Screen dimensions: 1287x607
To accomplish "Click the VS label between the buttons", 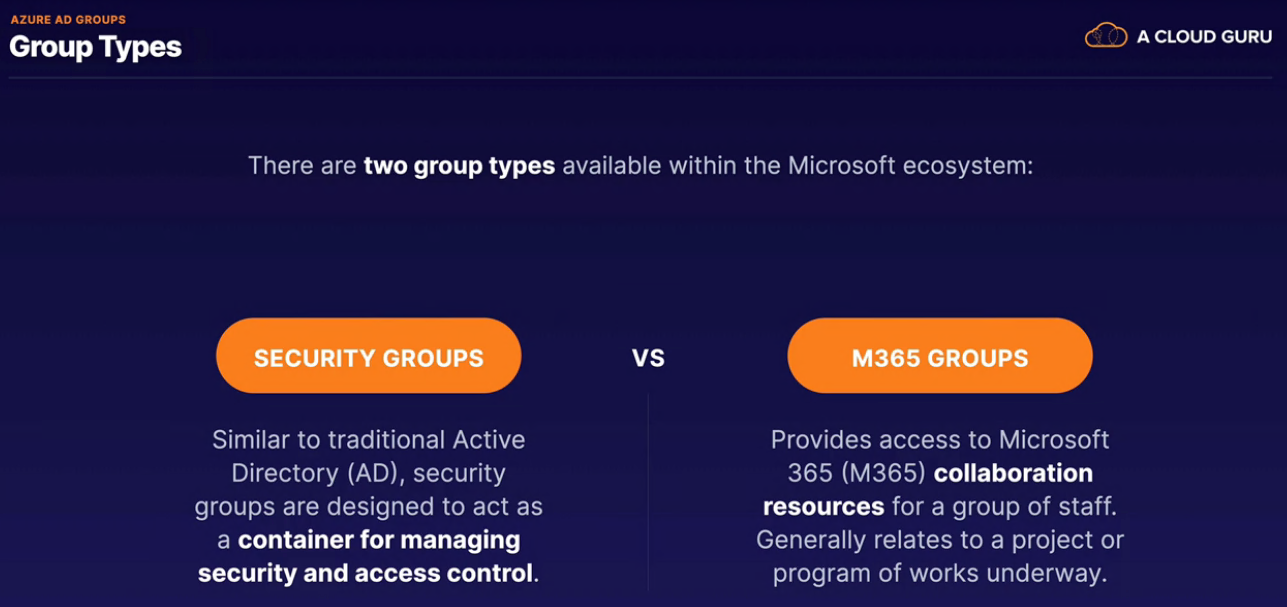I will tap(648, 358).
